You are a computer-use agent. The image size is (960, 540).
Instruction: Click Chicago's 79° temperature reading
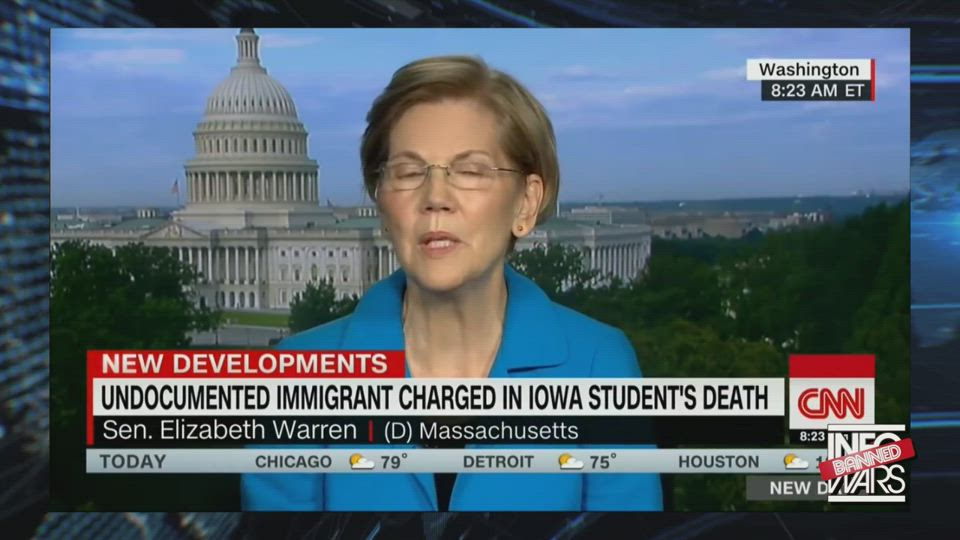point(394,462)
